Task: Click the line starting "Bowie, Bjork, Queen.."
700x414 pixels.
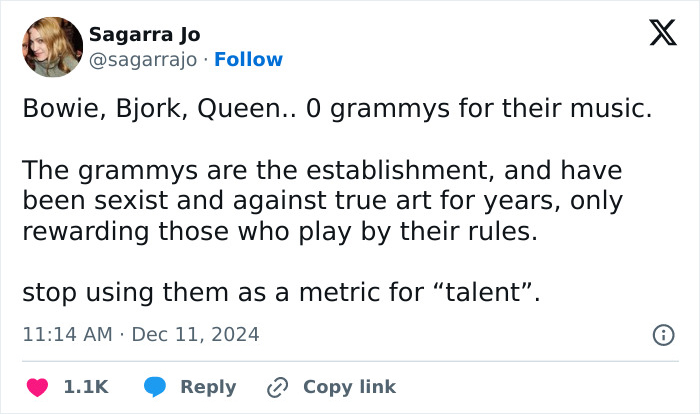Action: [x=336, y=109]
